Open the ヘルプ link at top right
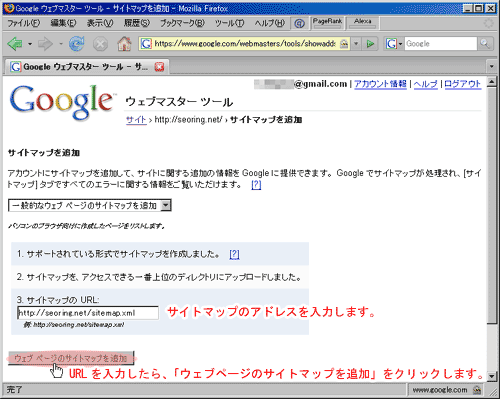This screenshot has height=399, width=500. [425, 84]
